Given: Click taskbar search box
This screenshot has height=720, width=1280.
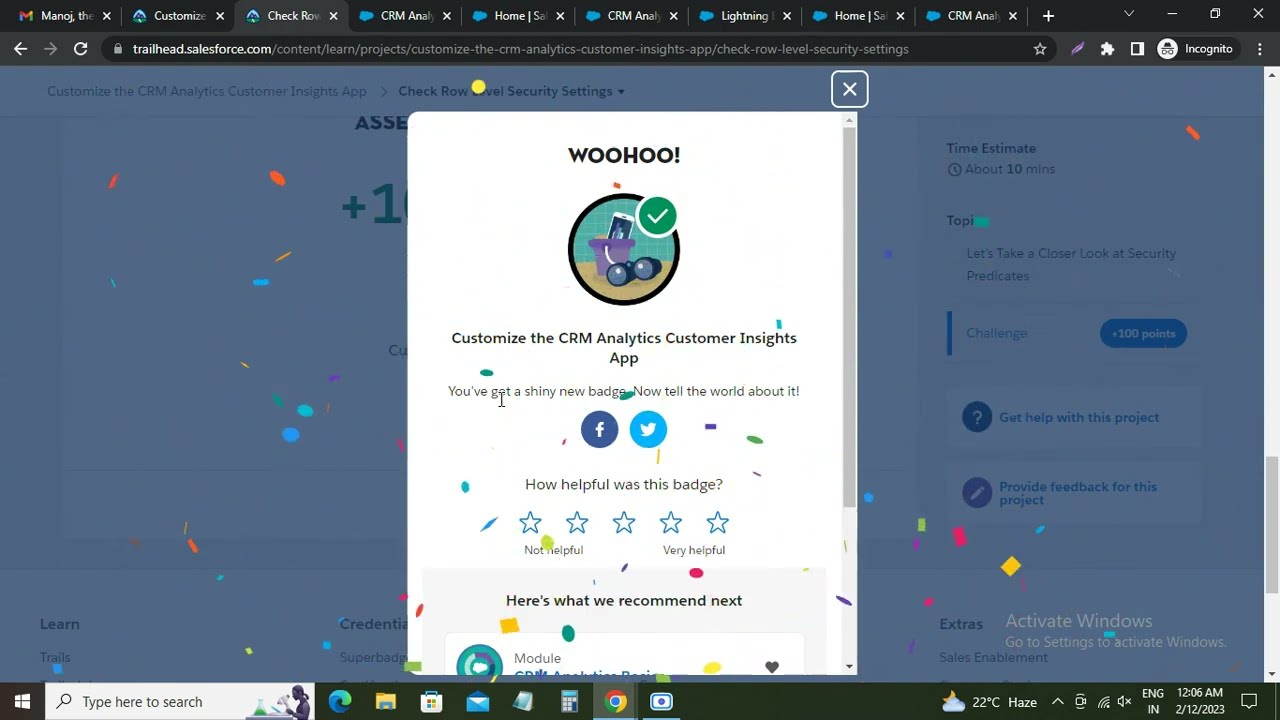Looking at the screenshot, I should (180, 701).
